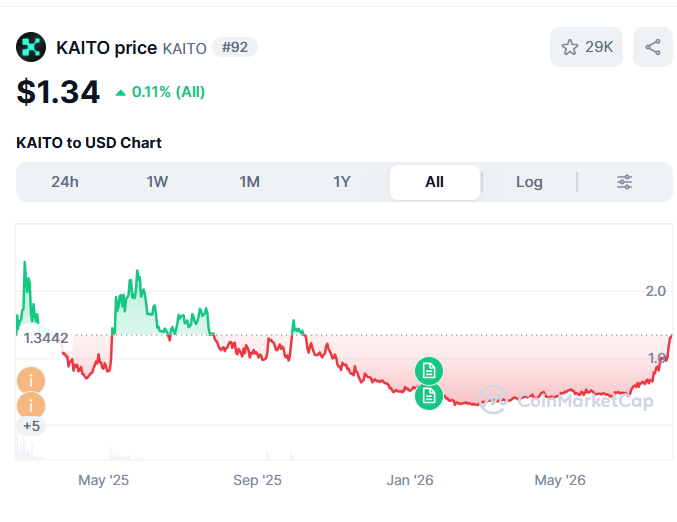Click the #92 rank badge
677x522 pixels.
[235, 47]
